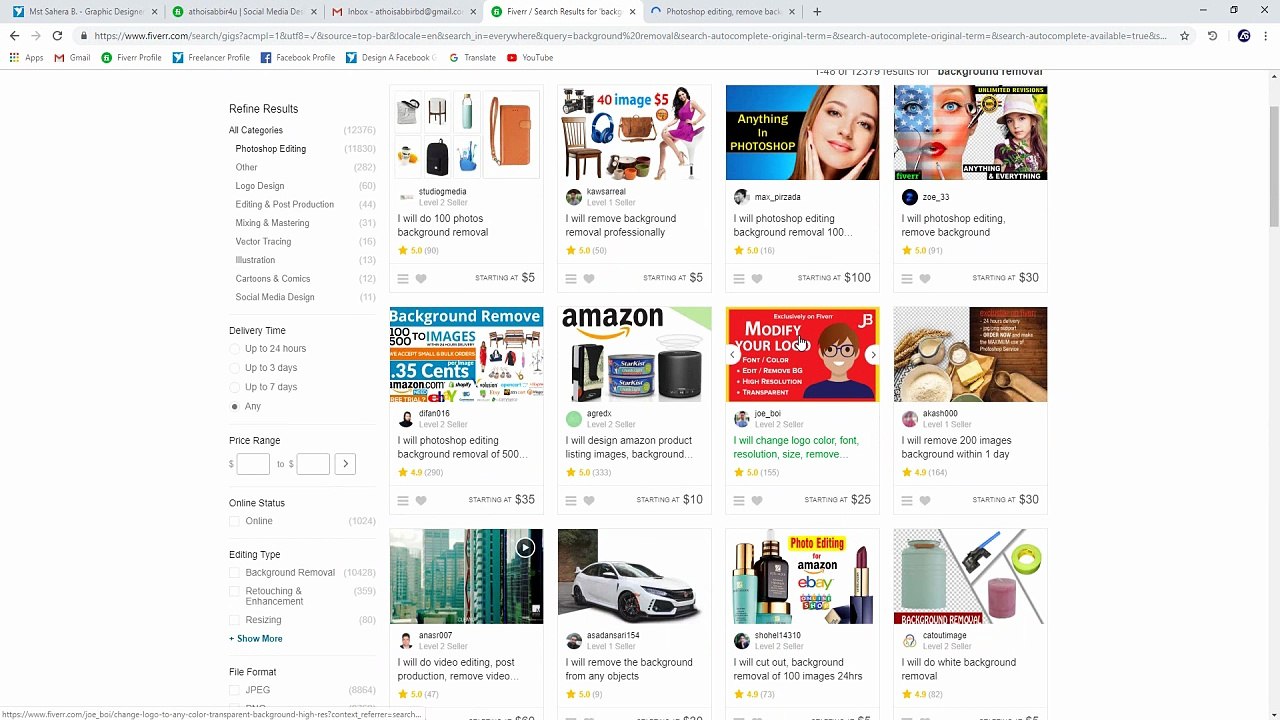The height and width of the screenshot is (720, 1280).
Task: Favorite the max_pirzada gig with heart icon
Action: 757,279
